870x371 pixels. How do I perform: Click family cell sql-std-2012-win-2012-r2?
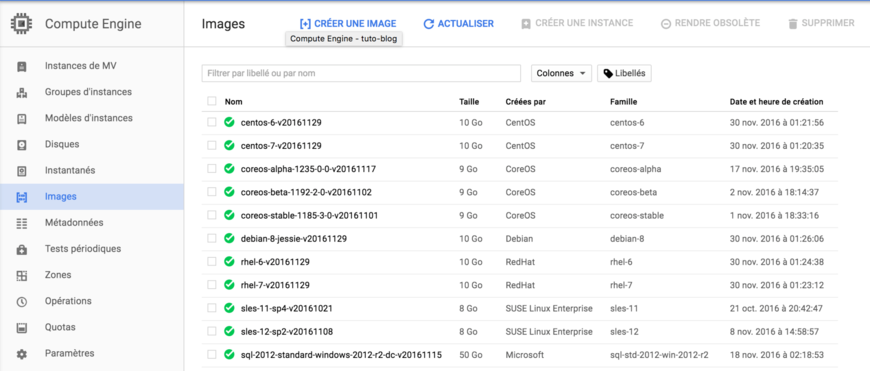click(659, 354)
